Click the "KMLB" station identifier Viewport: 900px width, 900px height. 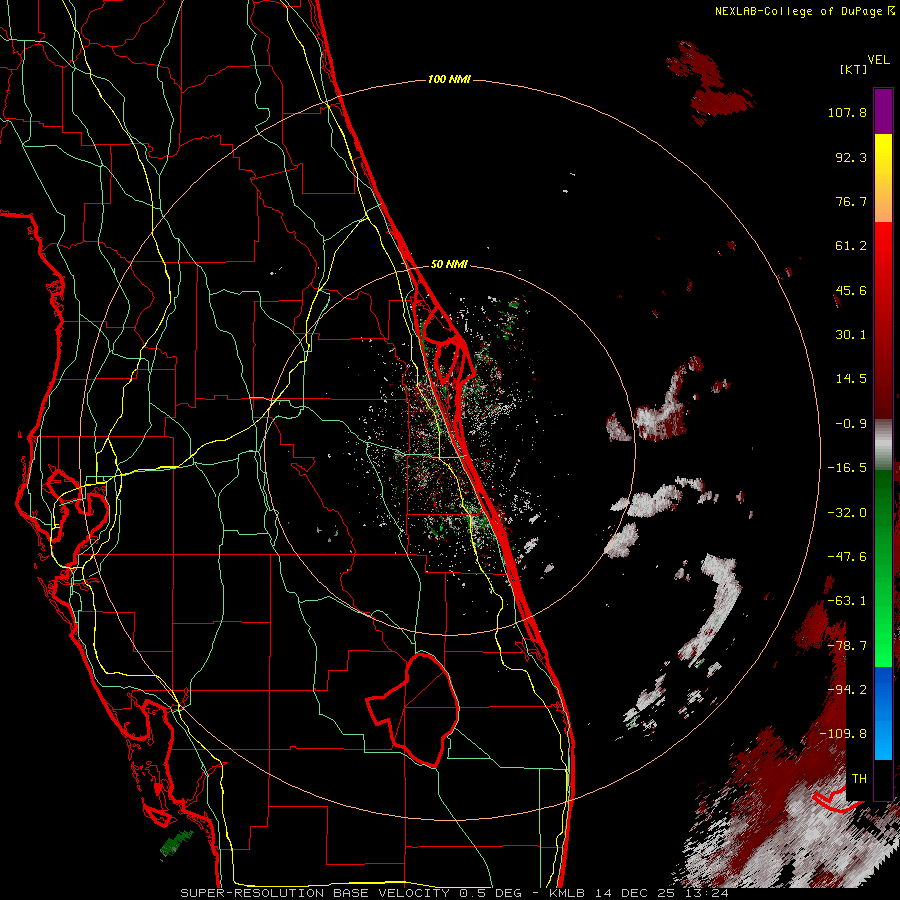[x=567, y=893]
